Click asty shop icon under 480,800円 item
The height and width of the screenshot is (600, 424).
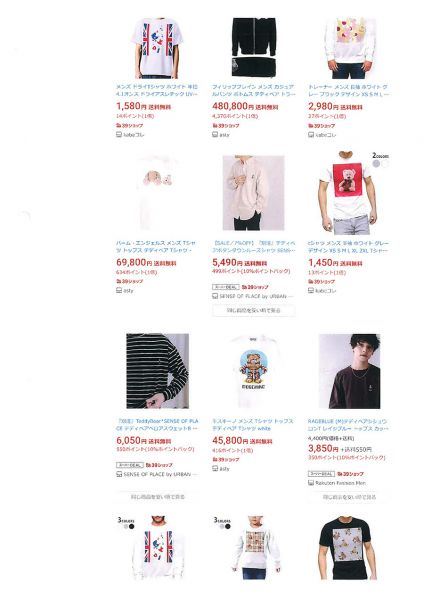pos(215,135)
